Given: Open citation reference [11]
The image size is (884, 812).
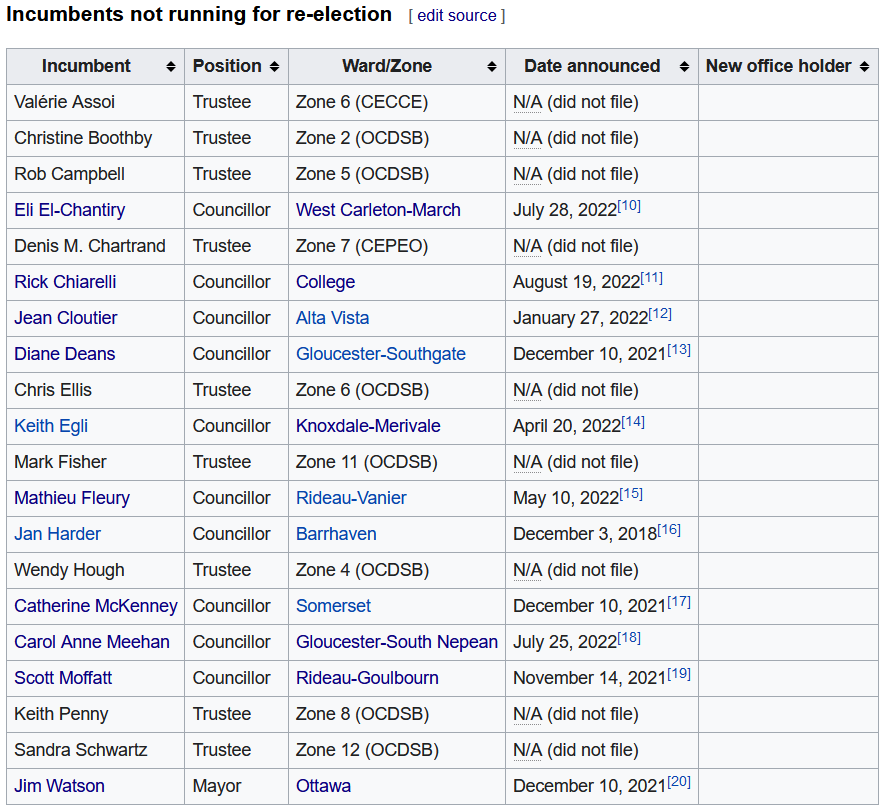Looking at the screenshot, I should tap(652, 277).
